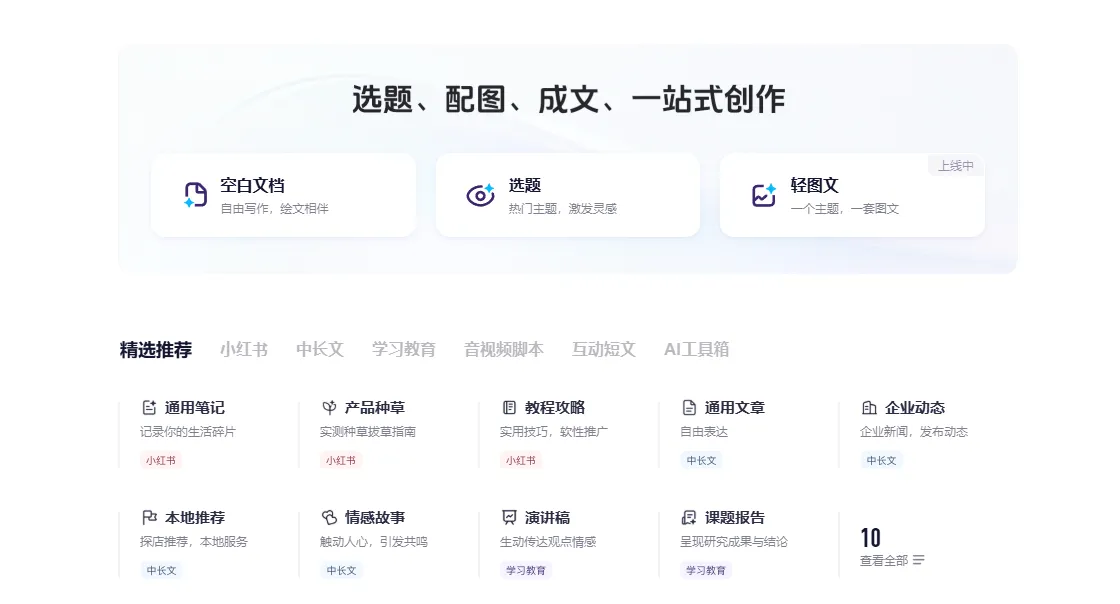
Task: Open the 通用文章 template
Action: click(x=734, y=408)
